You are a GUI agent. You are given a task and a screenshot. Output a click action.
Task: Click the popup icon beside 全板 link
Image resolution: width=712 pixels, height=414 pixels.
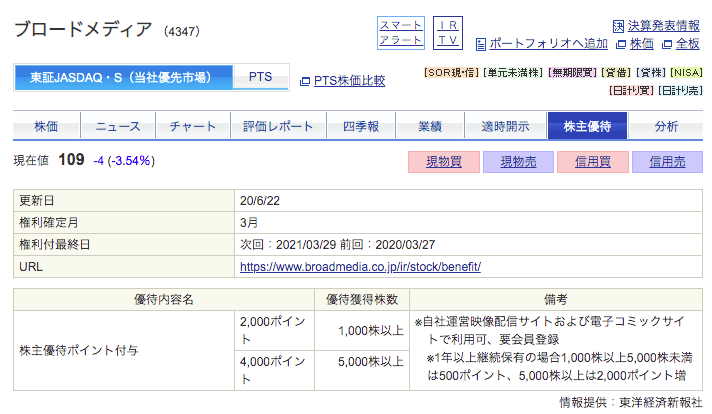pyautogui.click(x=667, y=44)
